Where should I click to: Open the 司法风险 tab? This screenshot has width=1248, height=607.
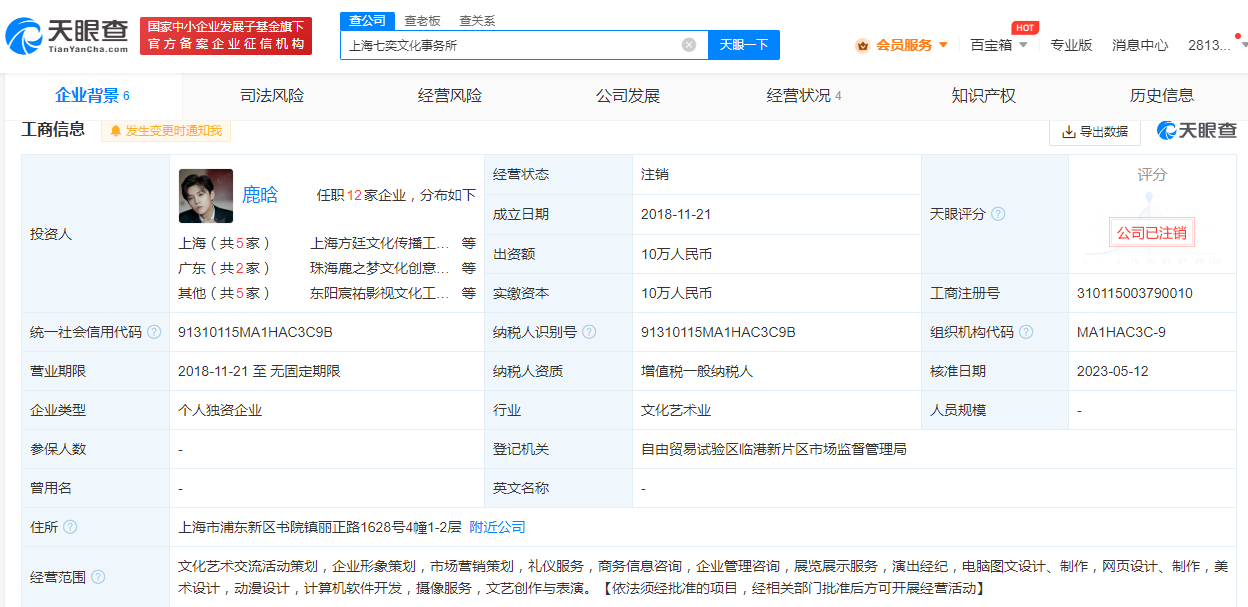pyautogui.click(x=272, y=96)
